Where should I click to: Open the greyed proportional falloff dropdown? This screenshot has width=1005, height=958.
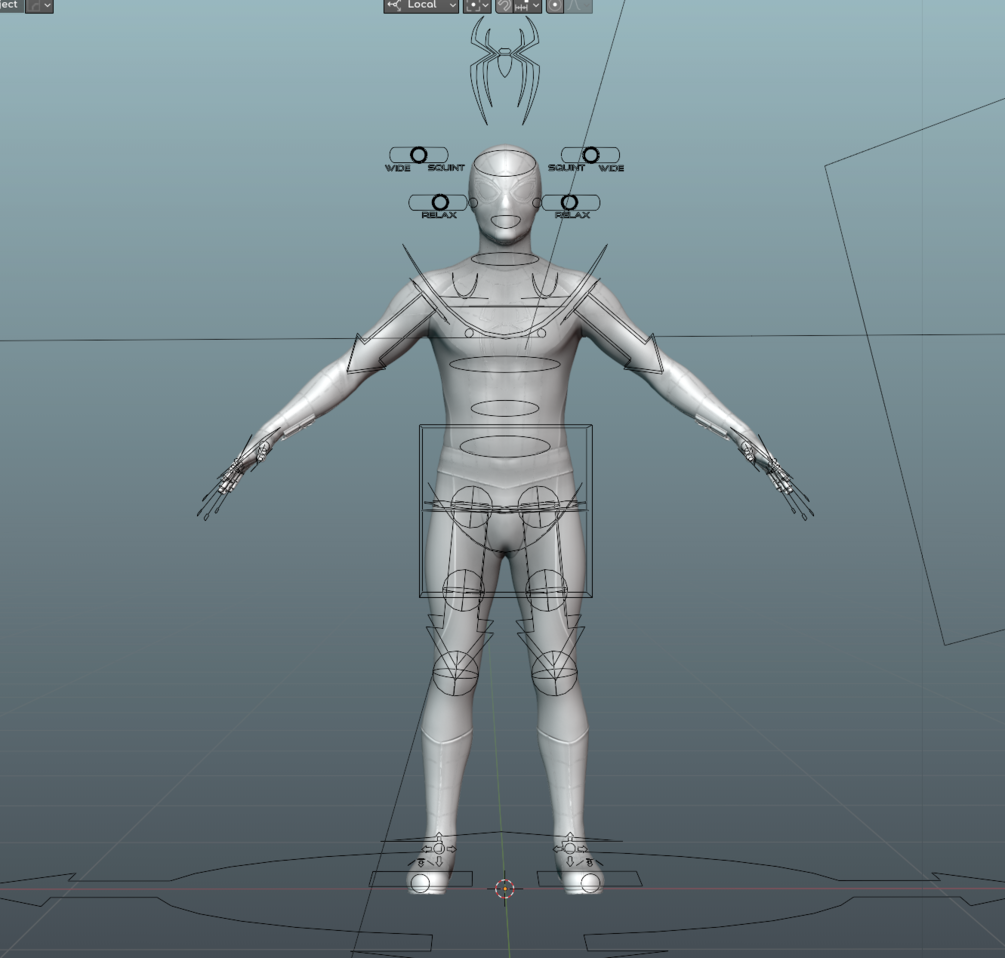click(x=579, y=5)
